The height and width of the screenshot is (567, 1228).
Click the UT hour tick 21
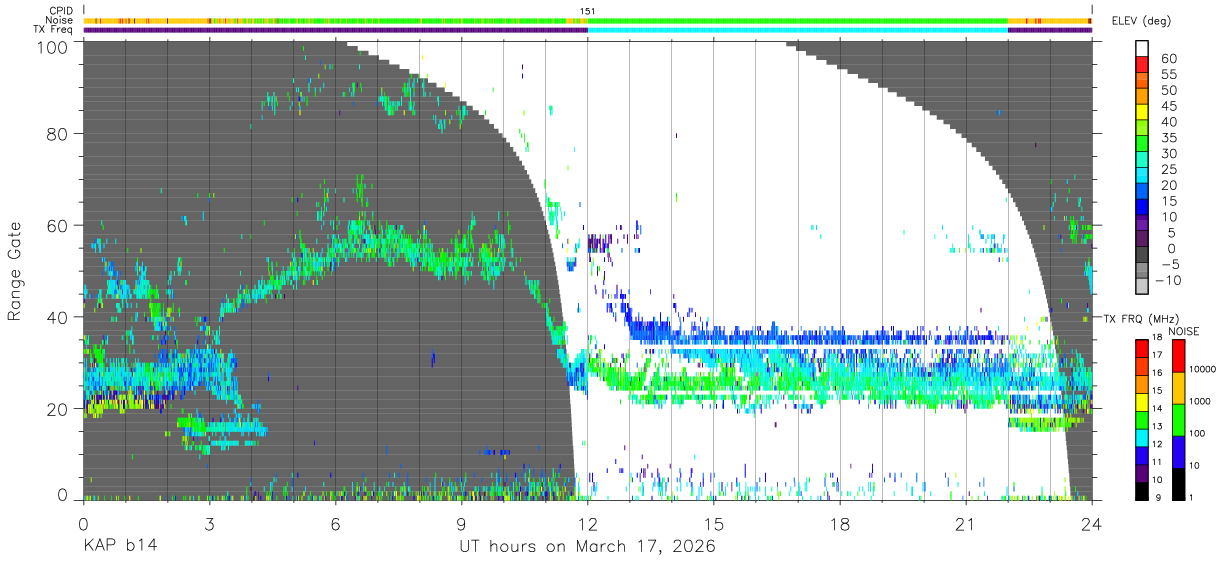tap(965, 522)
